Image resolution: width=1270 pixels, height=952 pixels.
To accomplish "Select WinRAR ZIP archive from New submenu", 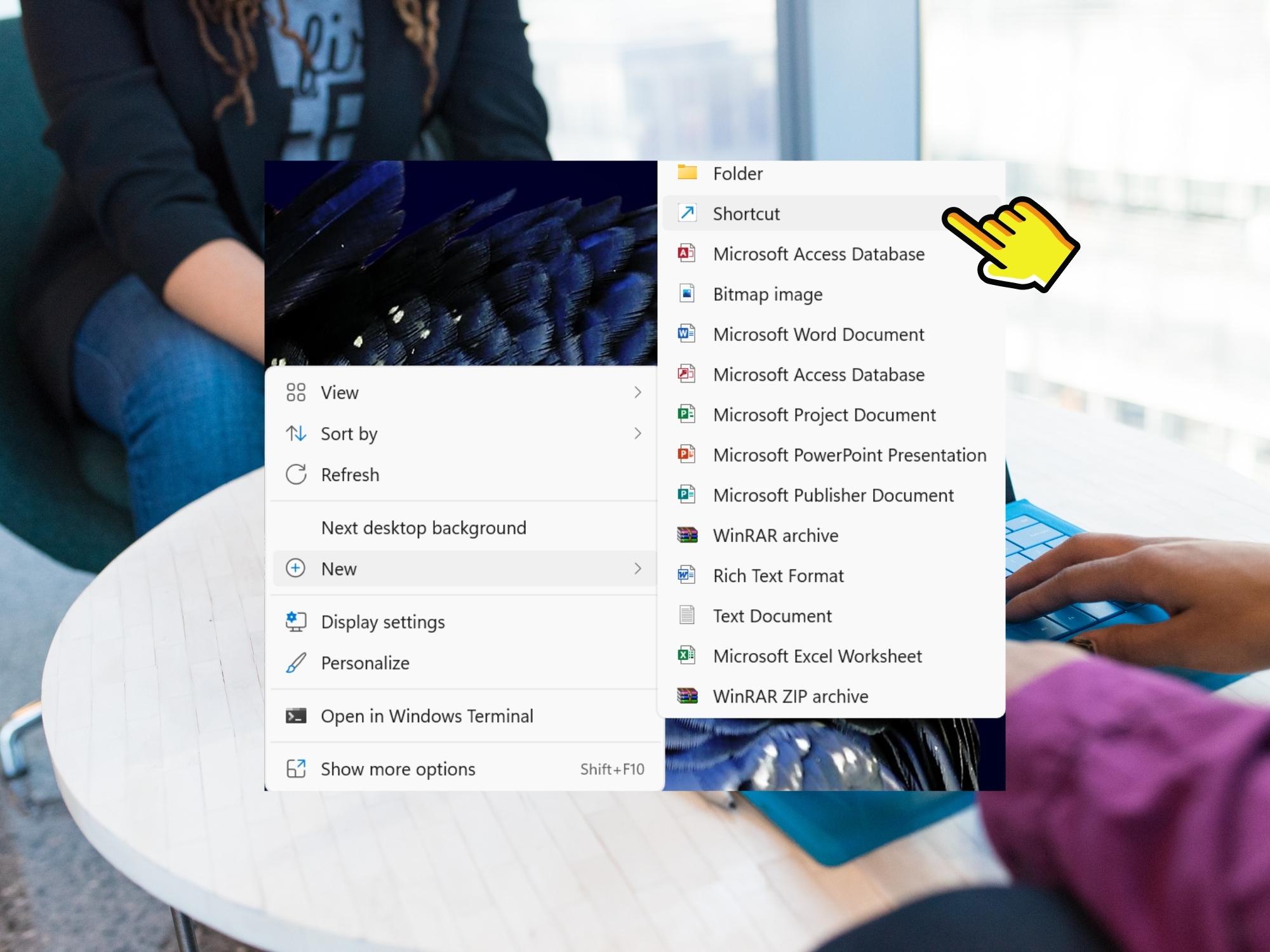I will coord(789,695).
